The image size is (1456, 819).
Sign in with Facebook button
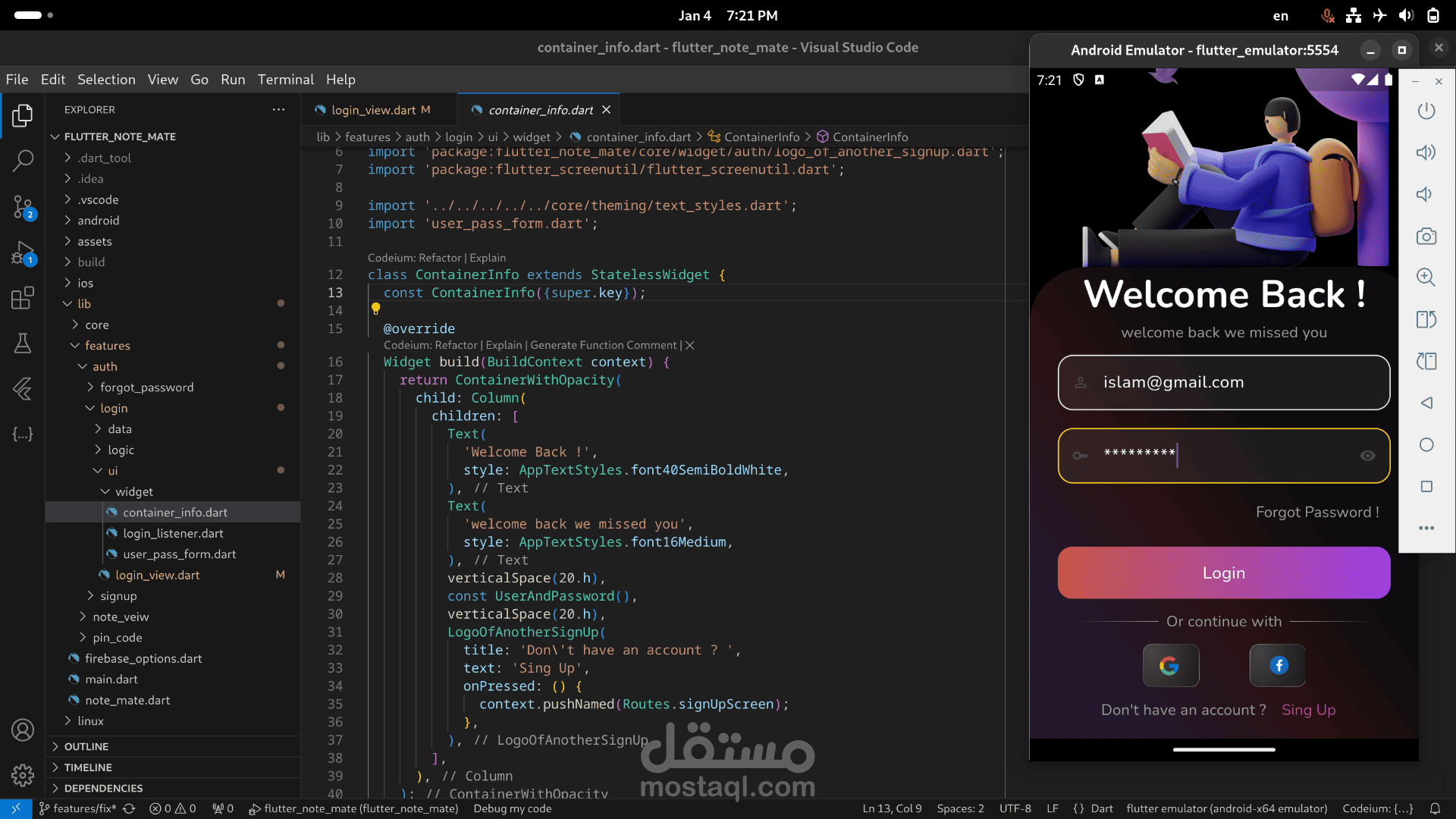tap(1278, 665)
